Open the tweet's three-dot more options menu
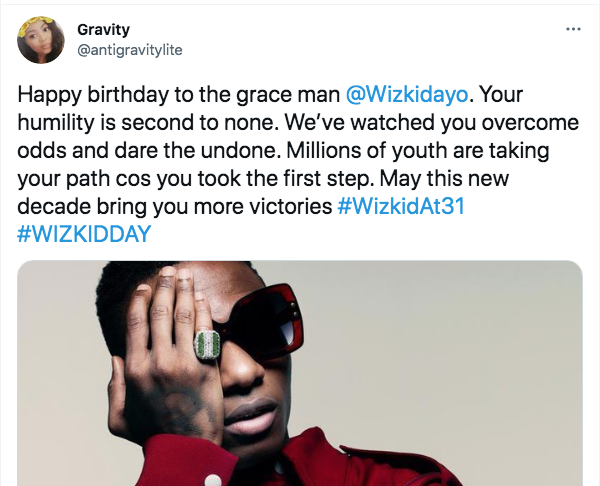 coord(573,29)
